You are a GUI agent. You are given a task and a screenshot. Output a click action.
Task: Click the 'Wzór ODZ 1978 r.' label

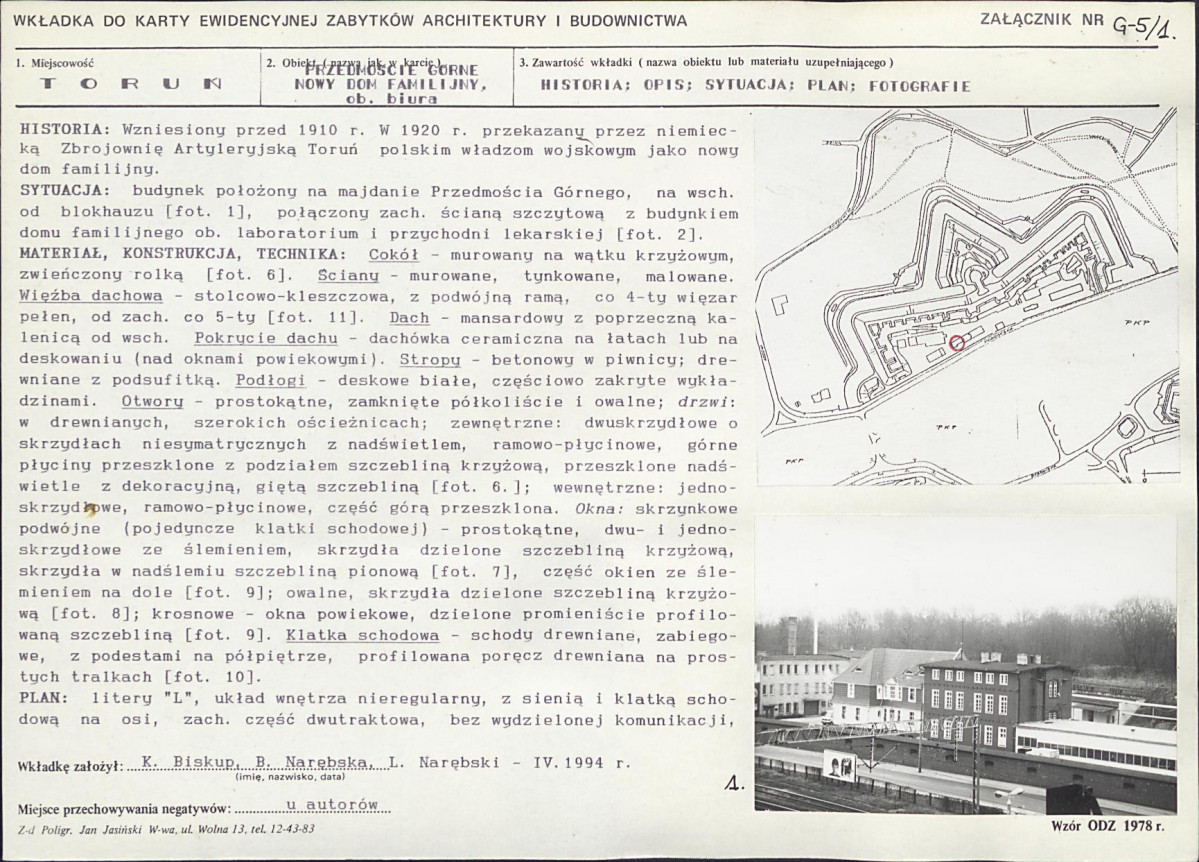click(x=1107, y=825)
